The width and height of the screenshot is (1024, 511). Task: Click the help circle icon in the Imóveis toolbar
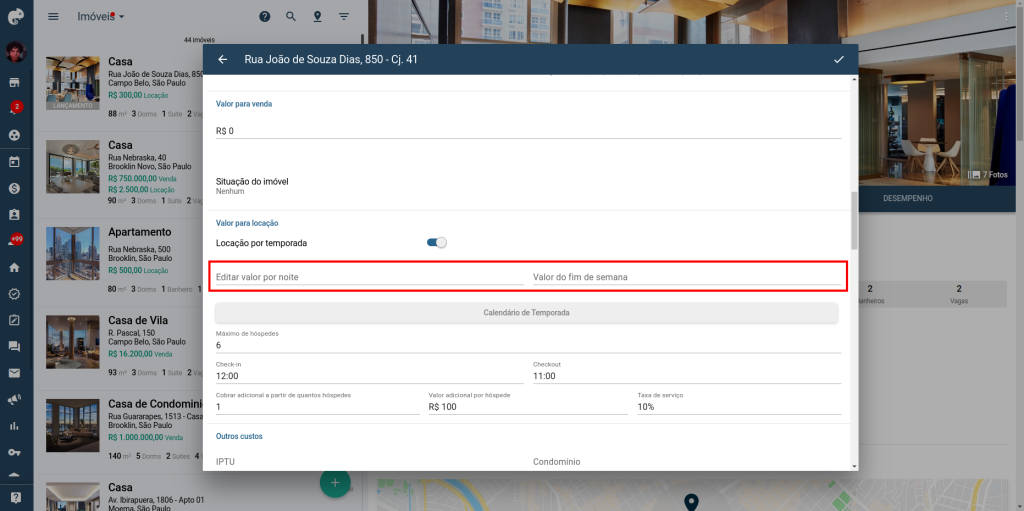click(264, 16)
